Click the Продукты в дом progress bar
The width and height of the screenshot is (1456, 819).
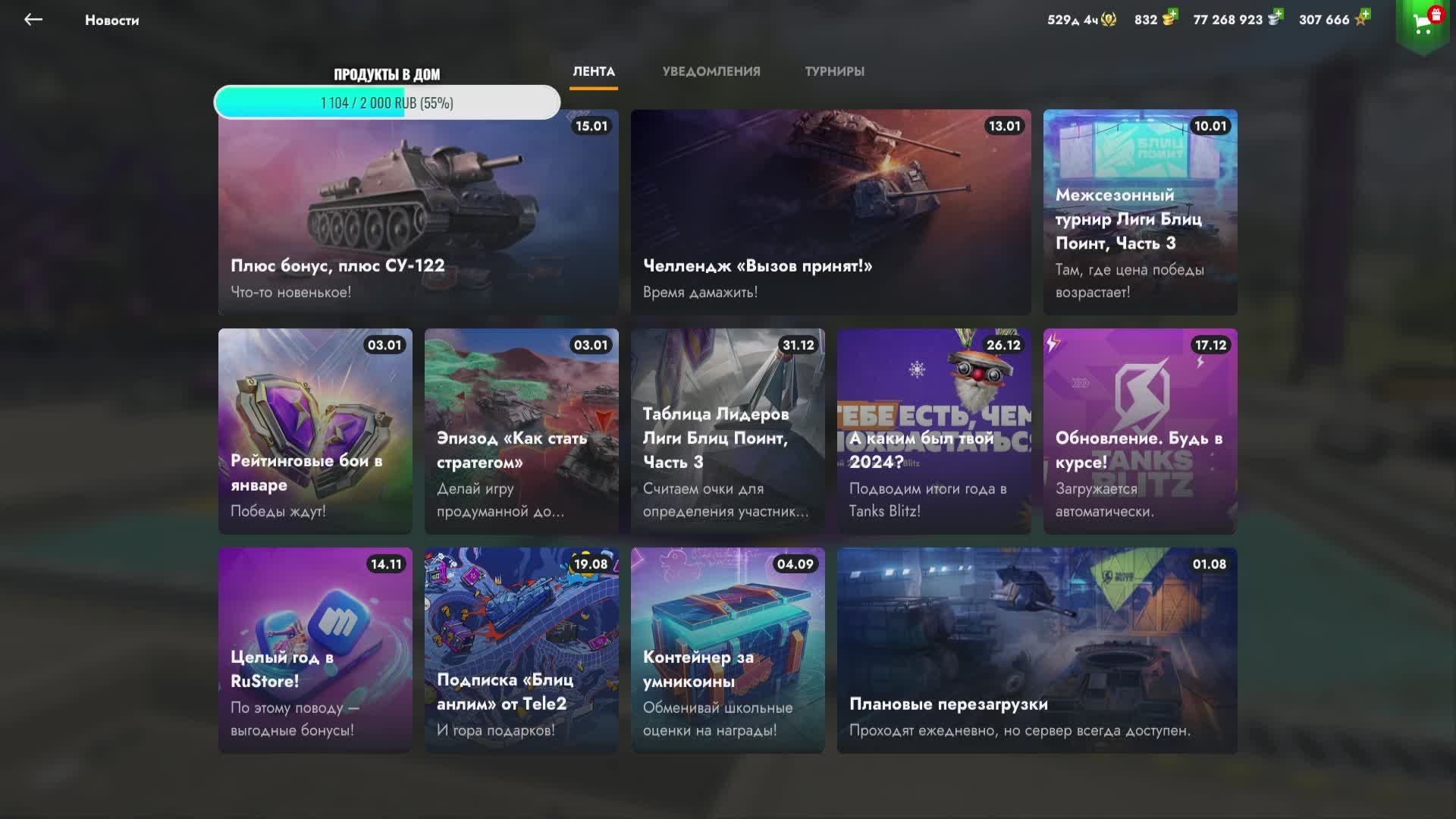[x=388, y=102]
